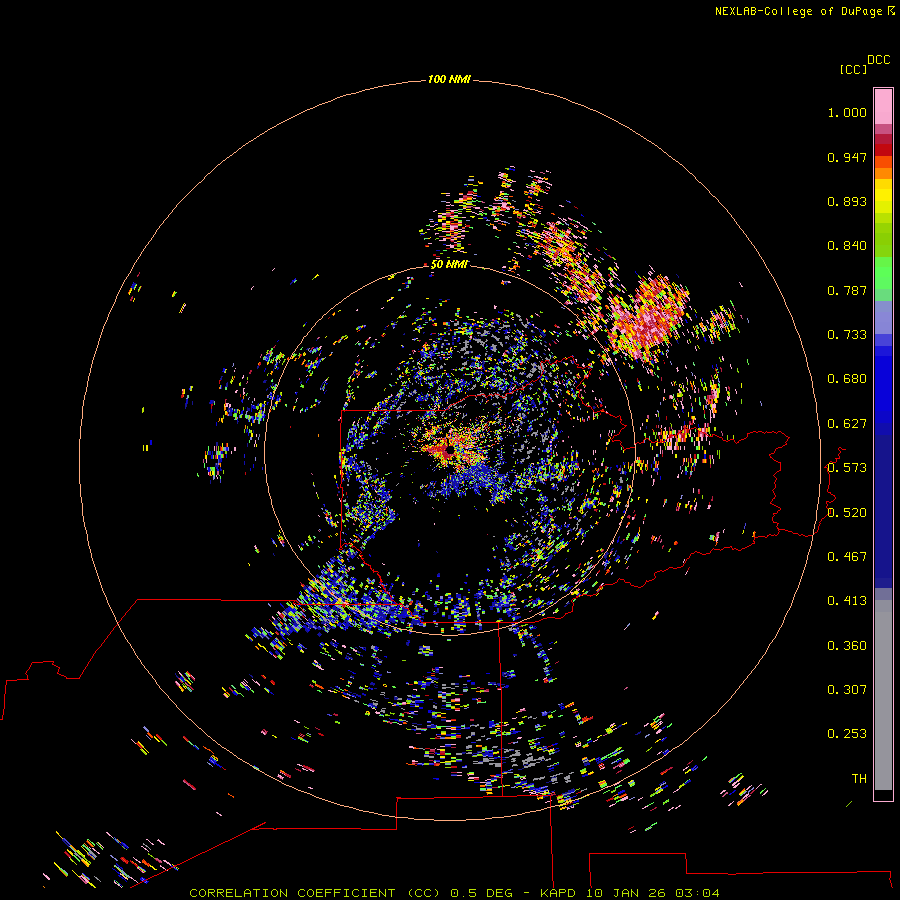Screen dimensions: 900x900
Task: Click the 0.680 scale value
Action: [x=847, y=379]
